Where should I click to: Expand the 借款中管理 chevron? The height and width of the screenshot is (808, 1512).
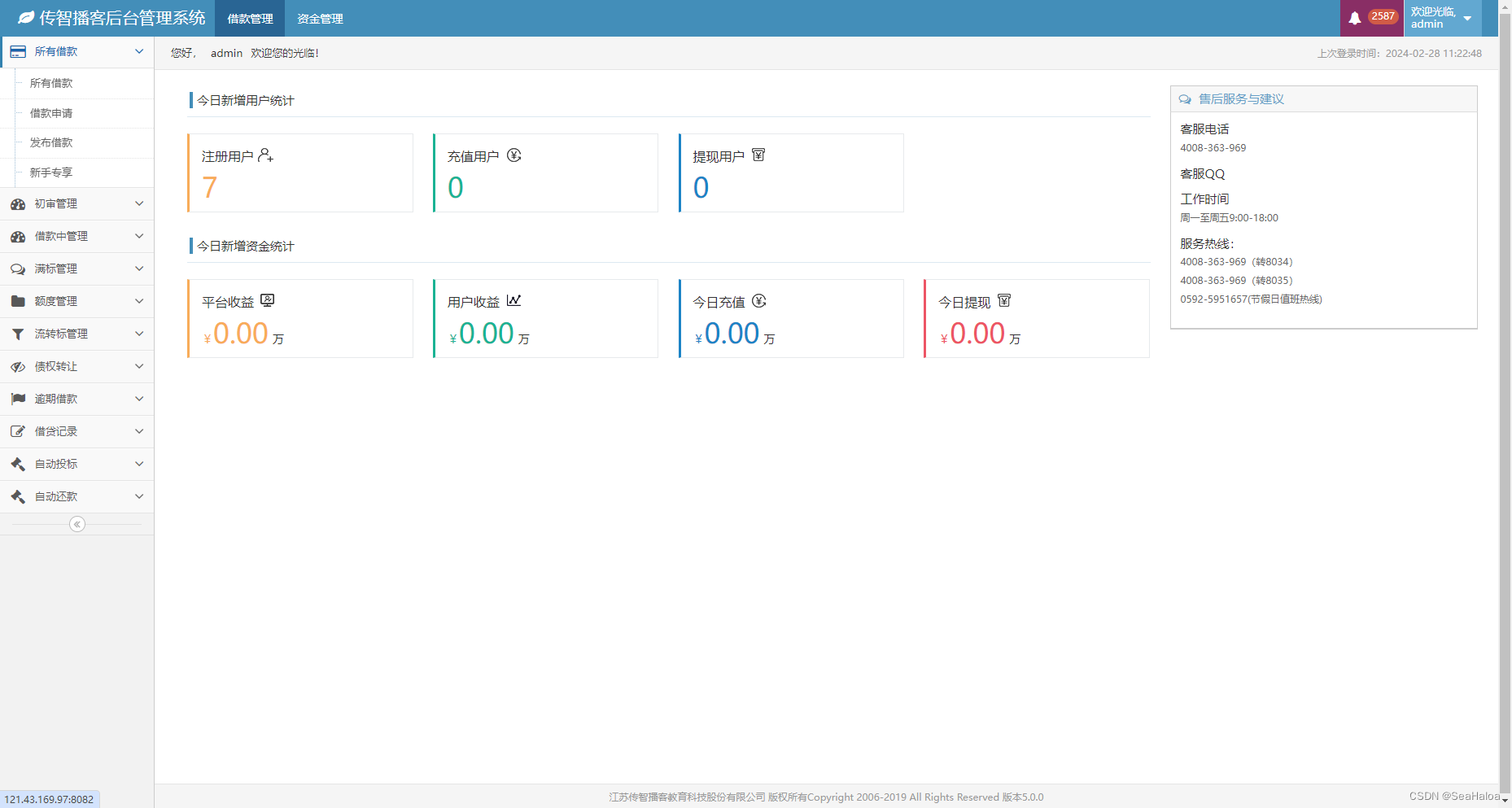(x=139, y=236)
